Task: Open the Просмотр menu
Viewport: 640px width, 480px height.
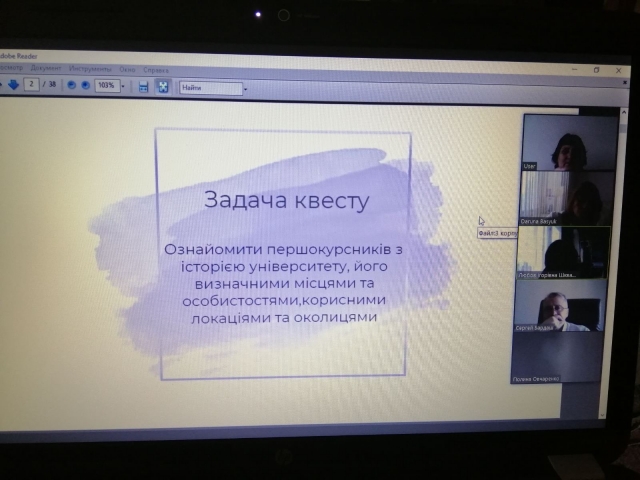Action: click(11, 67)
